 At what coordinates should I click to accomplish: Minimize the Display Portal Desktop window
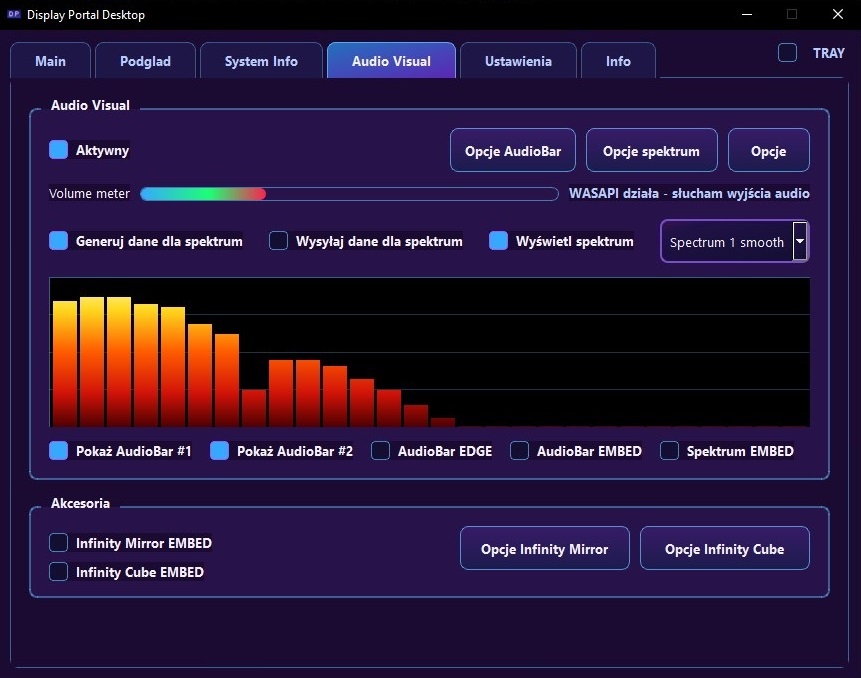click(747, 14)
